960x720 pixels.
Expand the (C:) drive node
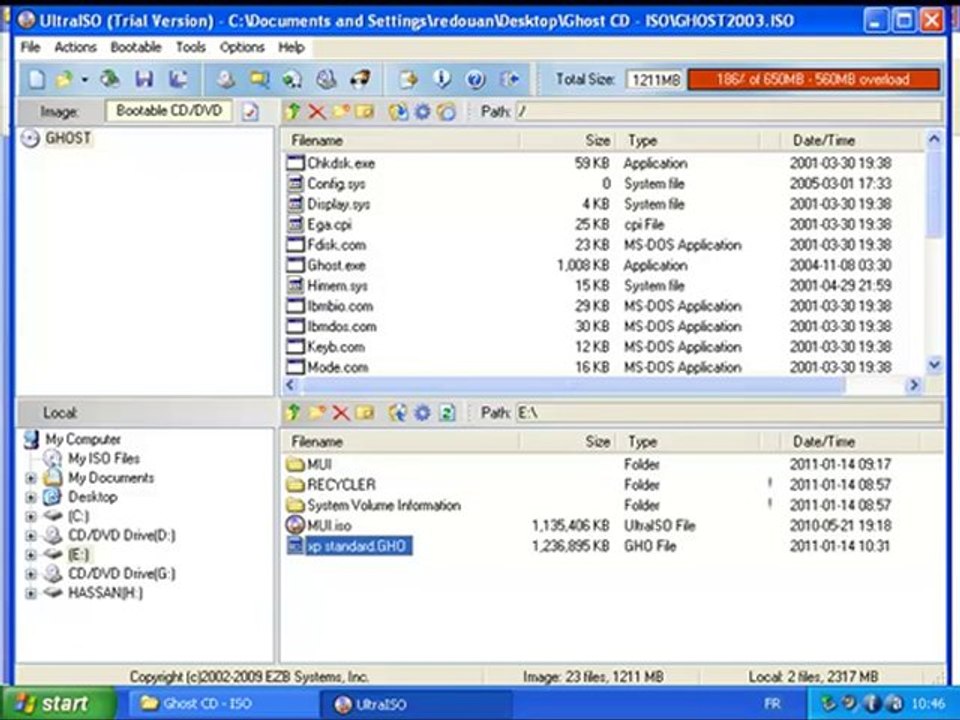tap(31, 516)
